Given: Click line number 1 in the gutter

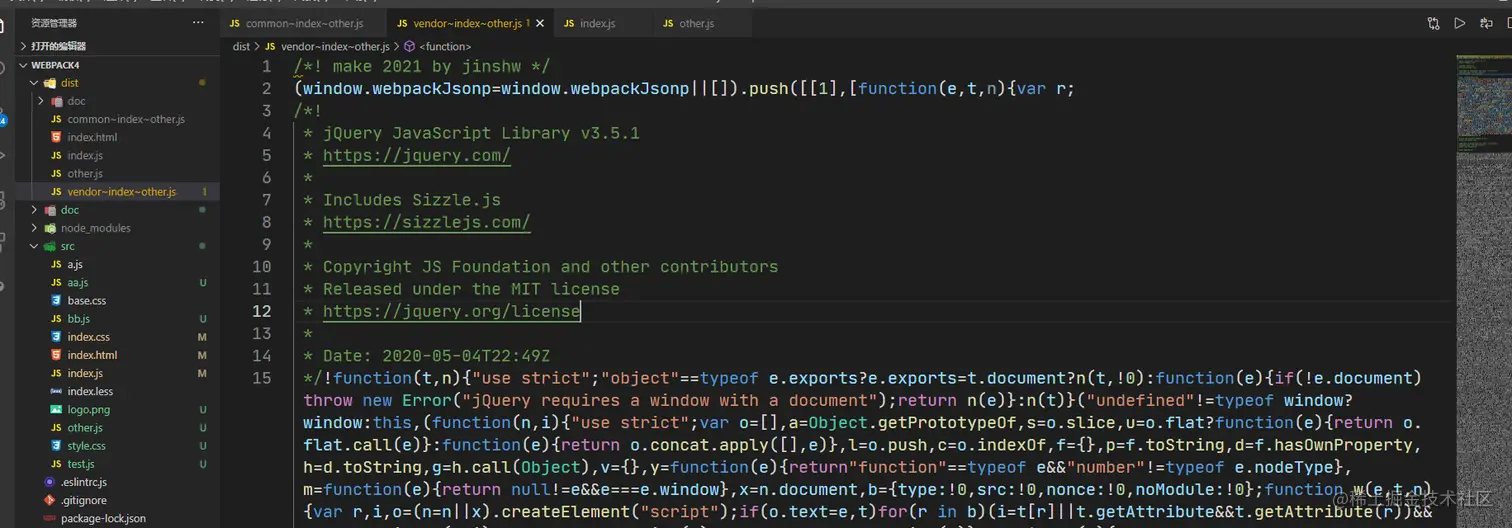Looking at the screenshot, I should pos(266,67).
